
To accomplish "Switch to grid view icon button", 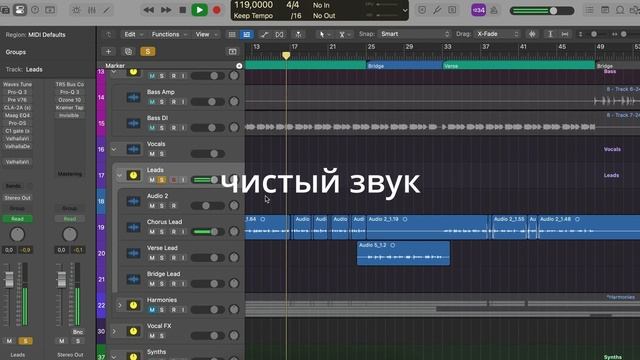I will (x=232, y=35).
